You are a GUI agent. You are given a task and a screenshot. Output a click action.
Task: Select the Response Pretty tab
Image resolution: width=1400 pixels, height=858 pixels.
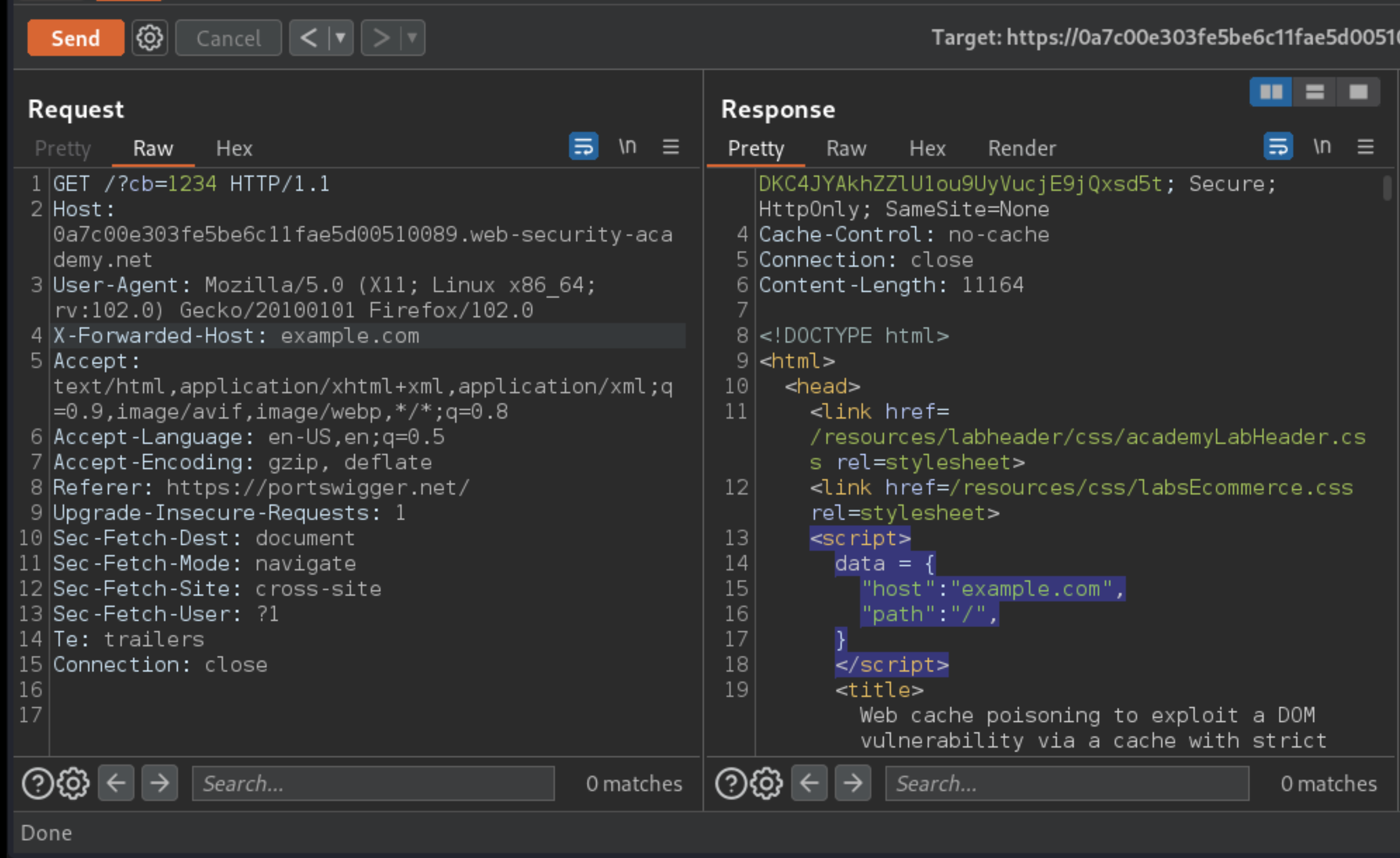click(755, 149)
